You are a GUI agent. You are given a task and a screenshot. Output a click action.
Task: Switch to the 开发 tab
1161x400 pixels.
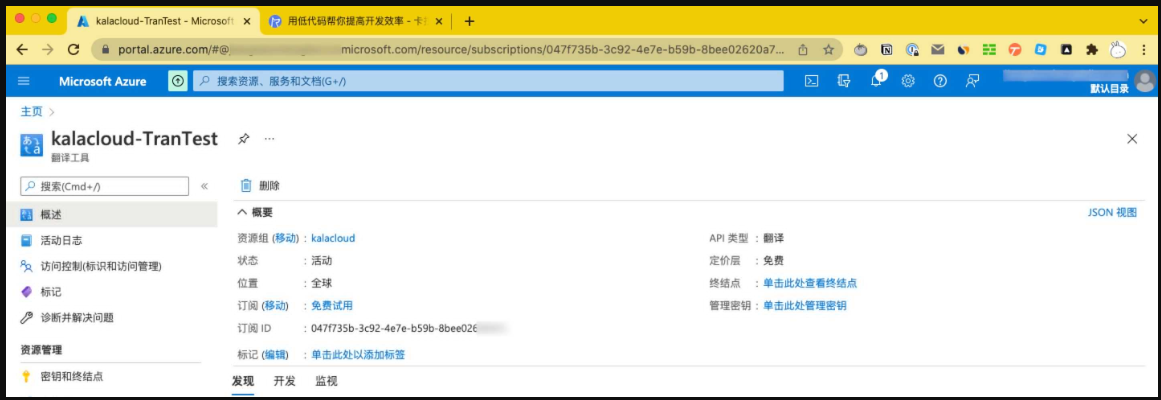click(x=284, y=381)
